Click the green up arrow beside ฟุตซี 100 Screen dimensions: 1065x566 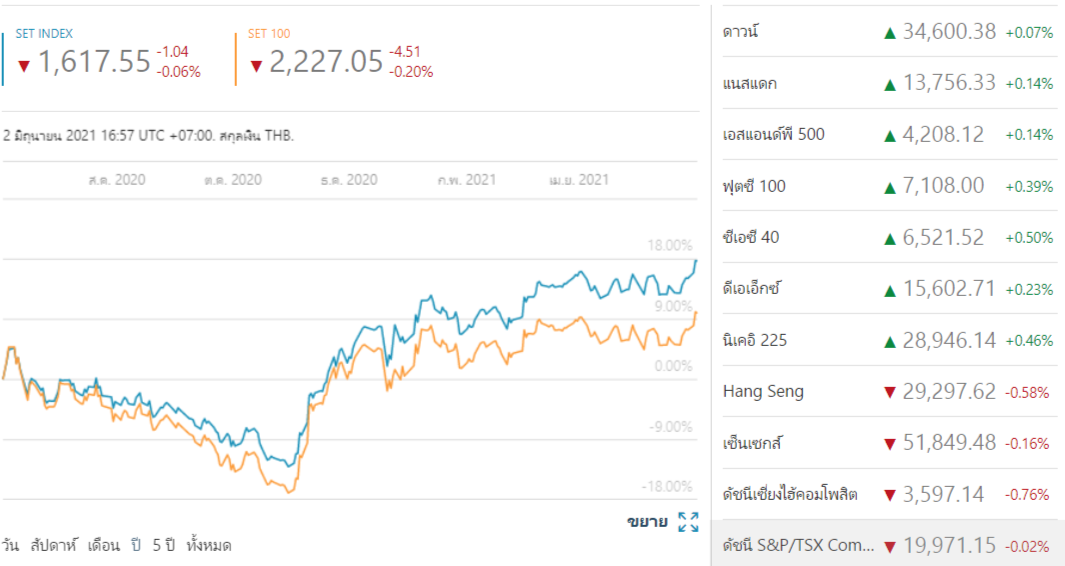[x=889, y=187]
